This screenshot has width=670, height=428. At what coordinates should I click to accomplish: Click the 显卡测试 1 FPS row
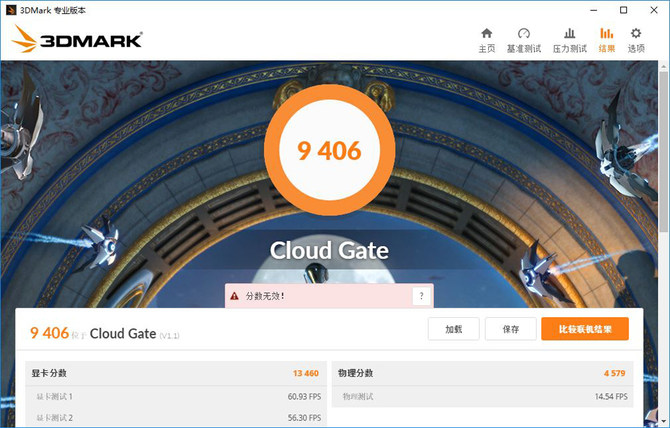click(x=176, y=396)
